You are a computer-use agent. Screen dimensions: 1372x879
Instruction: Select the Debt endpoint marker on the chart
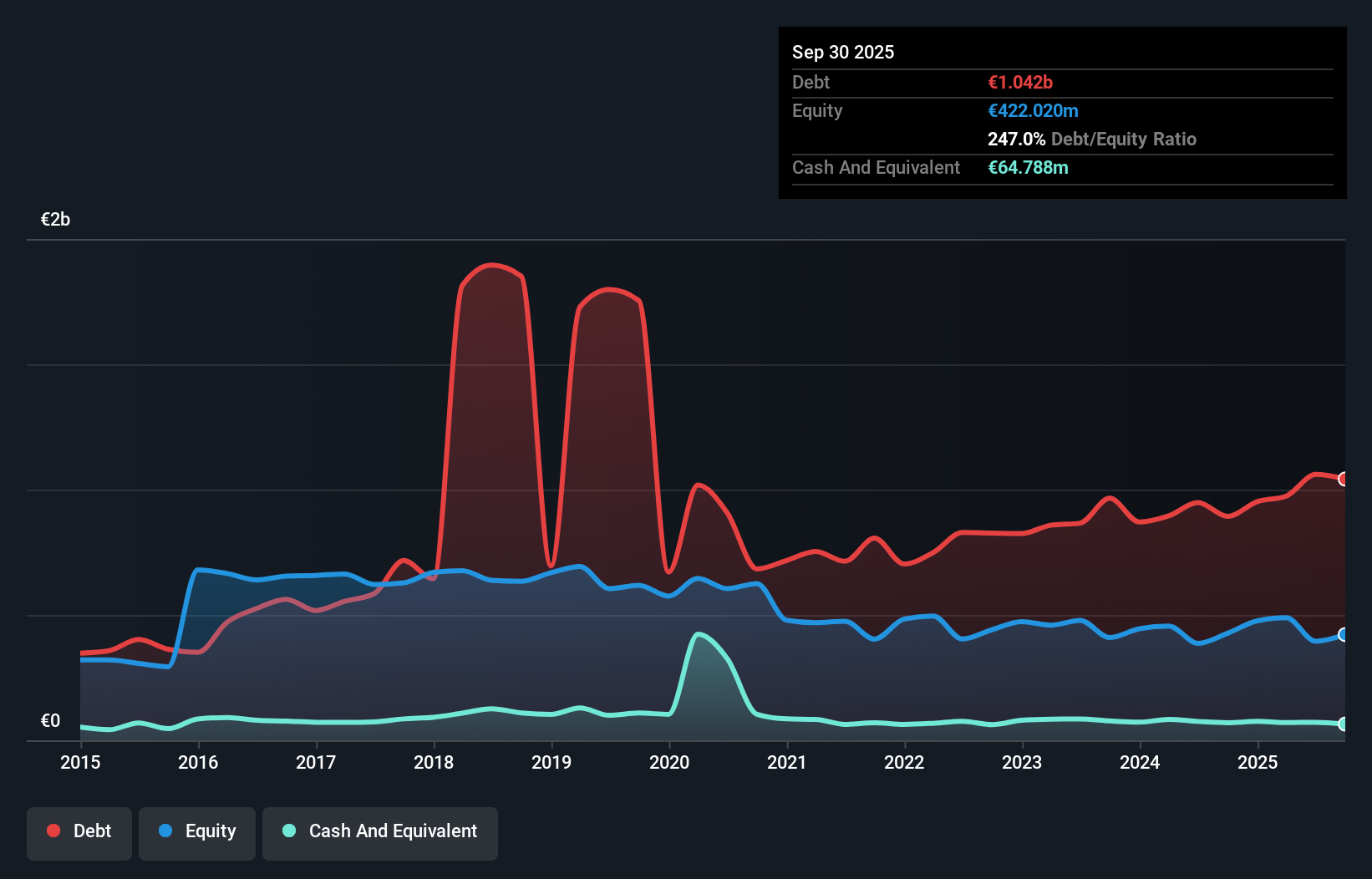pos(1343,479)
